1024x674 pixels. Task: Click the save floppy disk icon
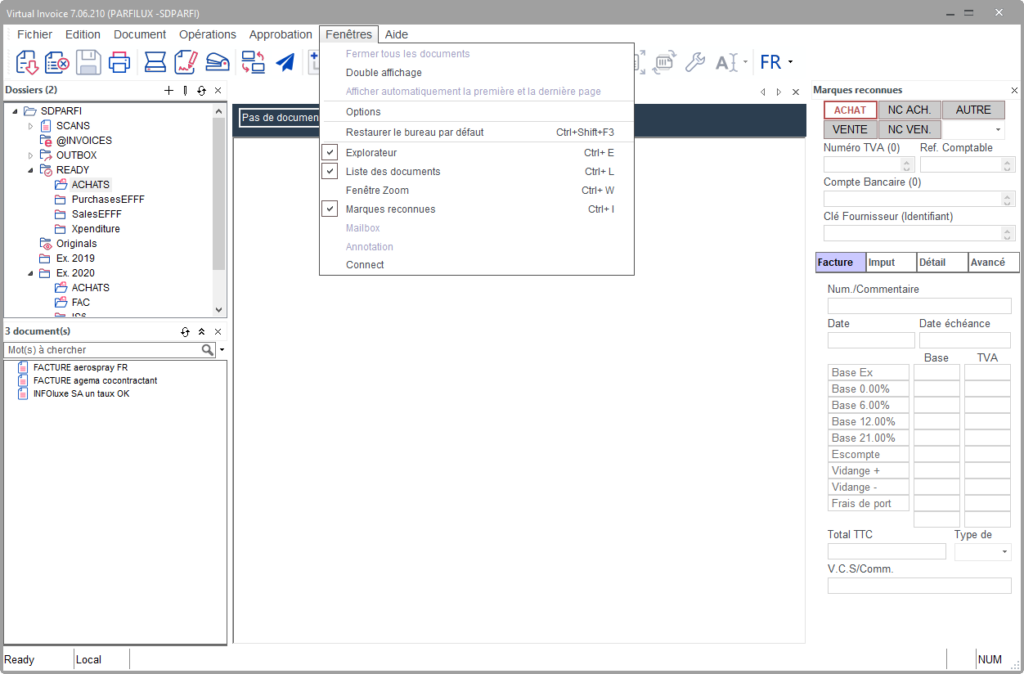tap(88, 63)
